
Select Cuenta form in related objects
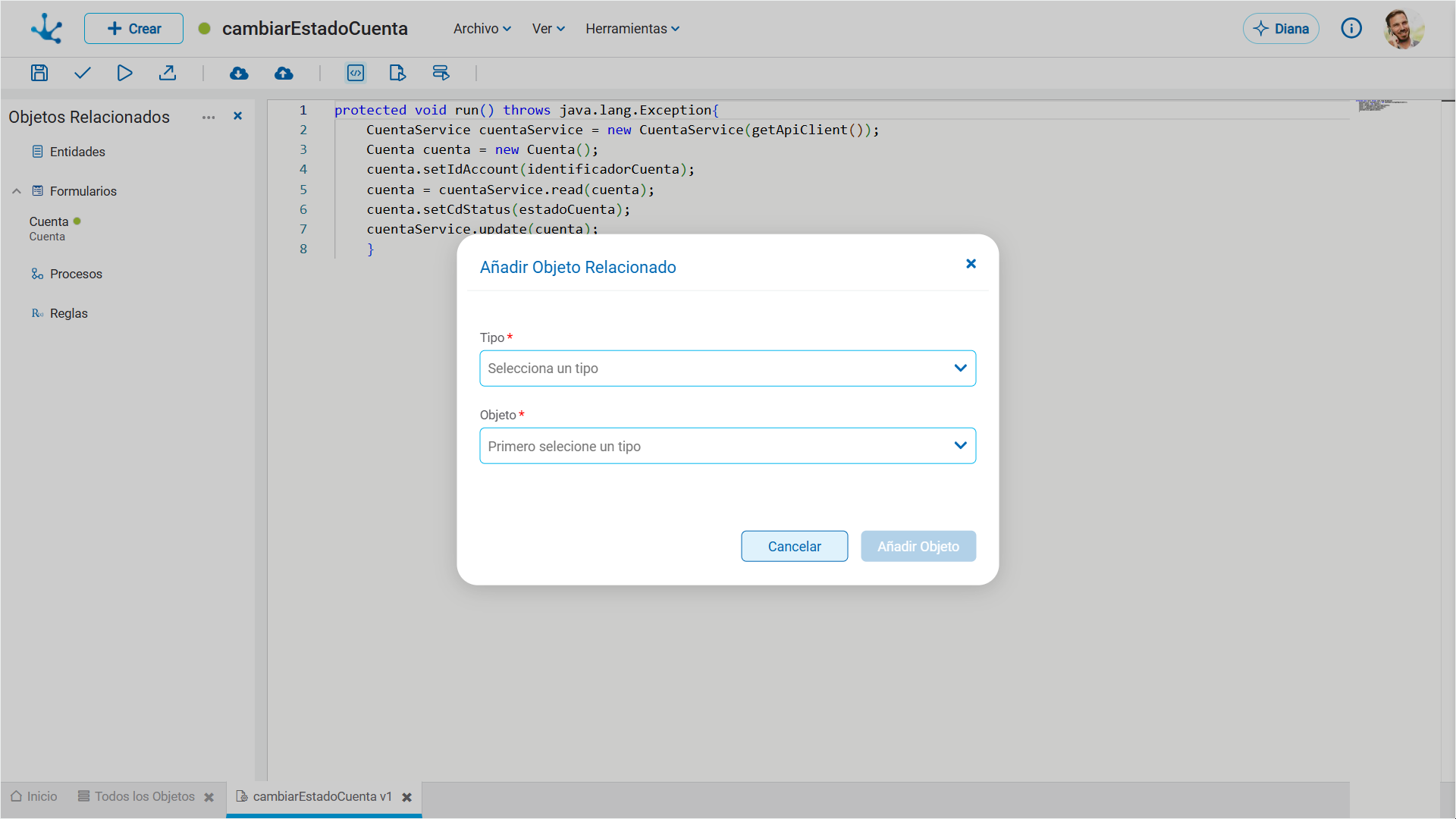click(x=49, y=221)
